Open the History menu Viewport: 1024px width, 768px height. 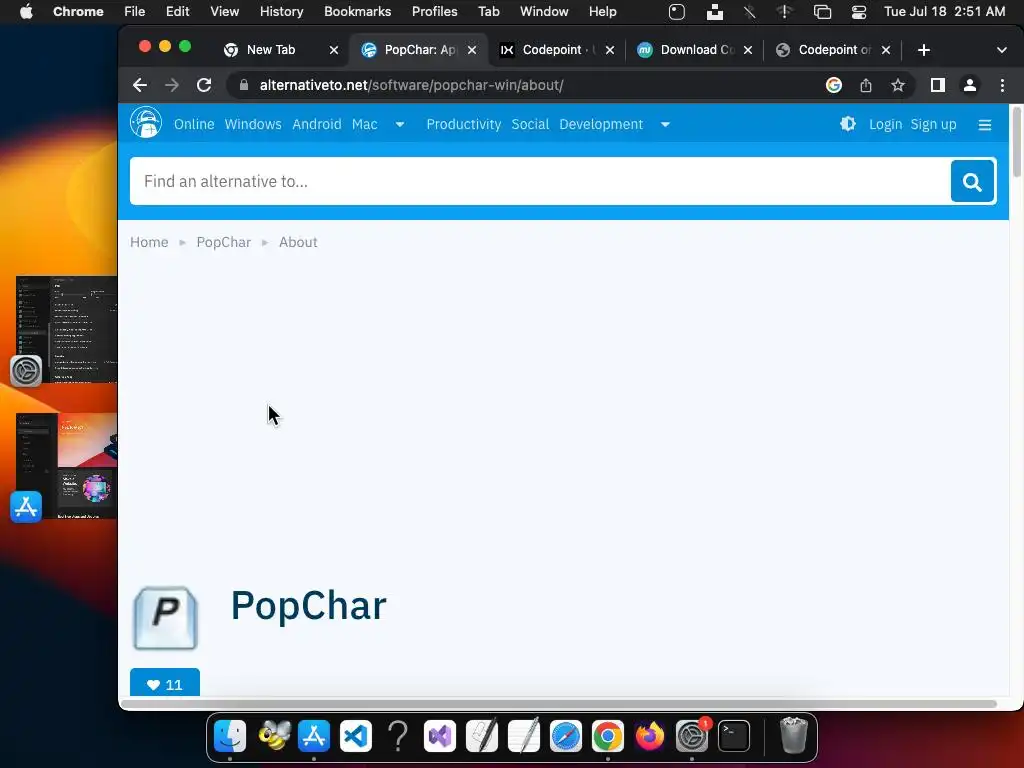281,12
